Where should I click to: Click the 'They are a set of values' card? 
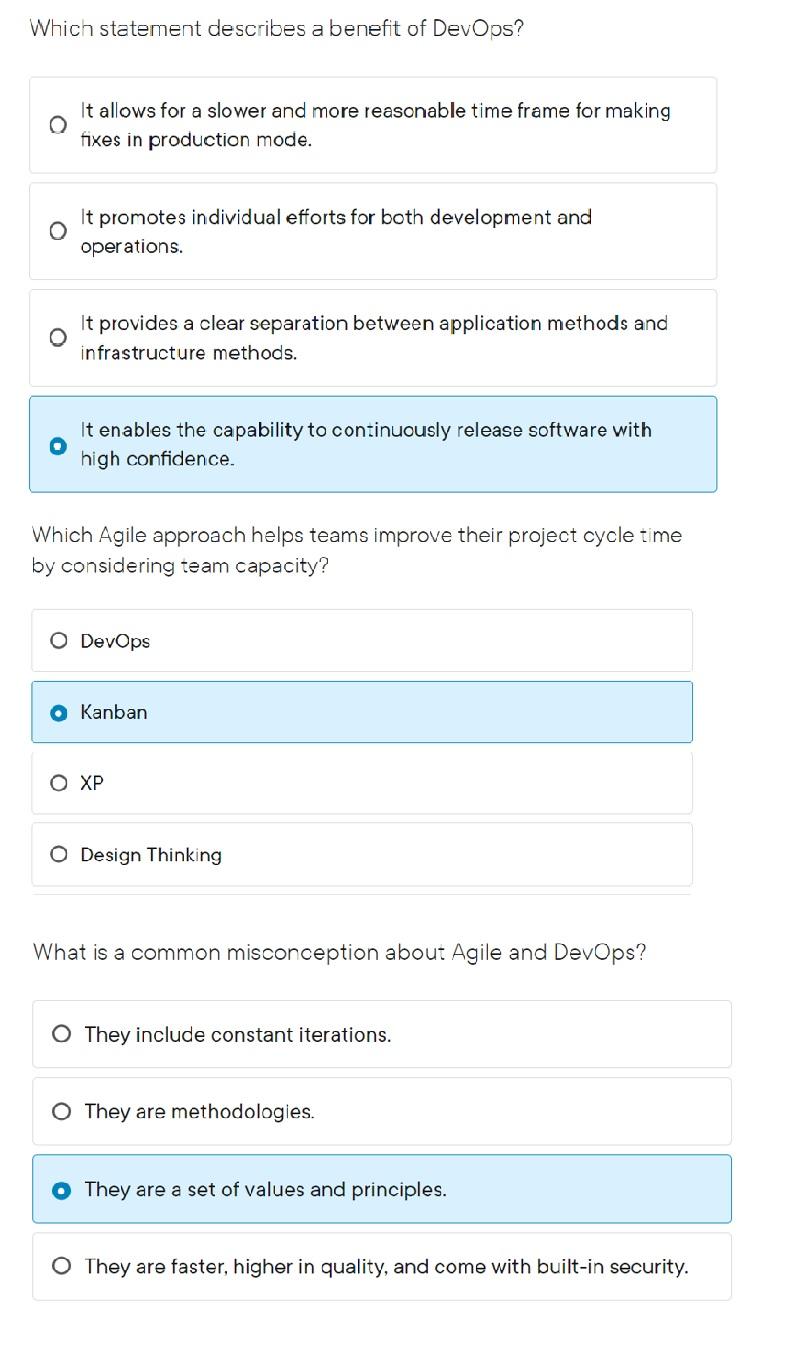[x=382, y=1189]
